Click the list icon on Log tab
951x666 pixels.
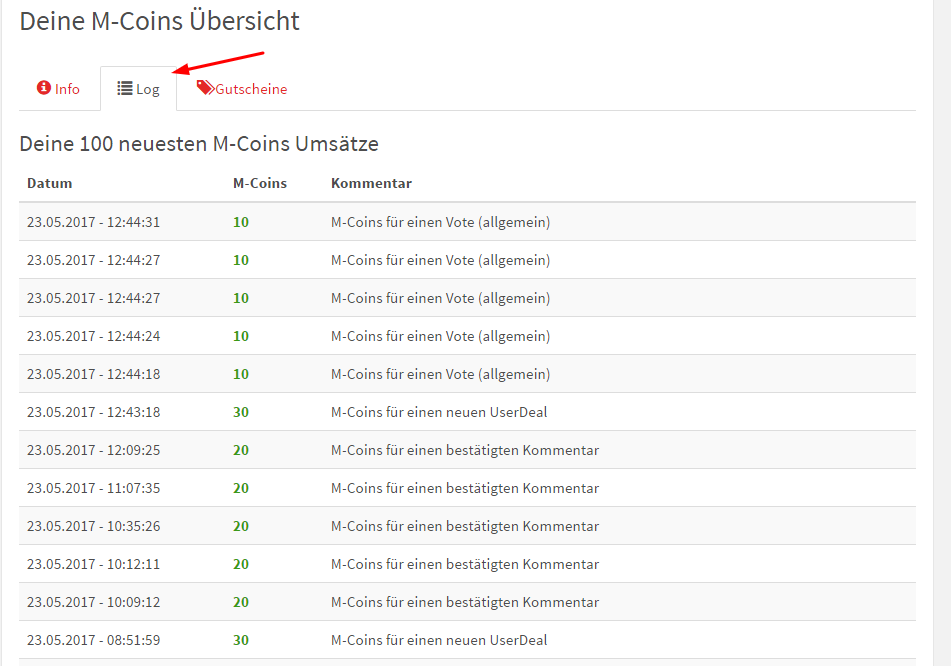coord(125,89)
